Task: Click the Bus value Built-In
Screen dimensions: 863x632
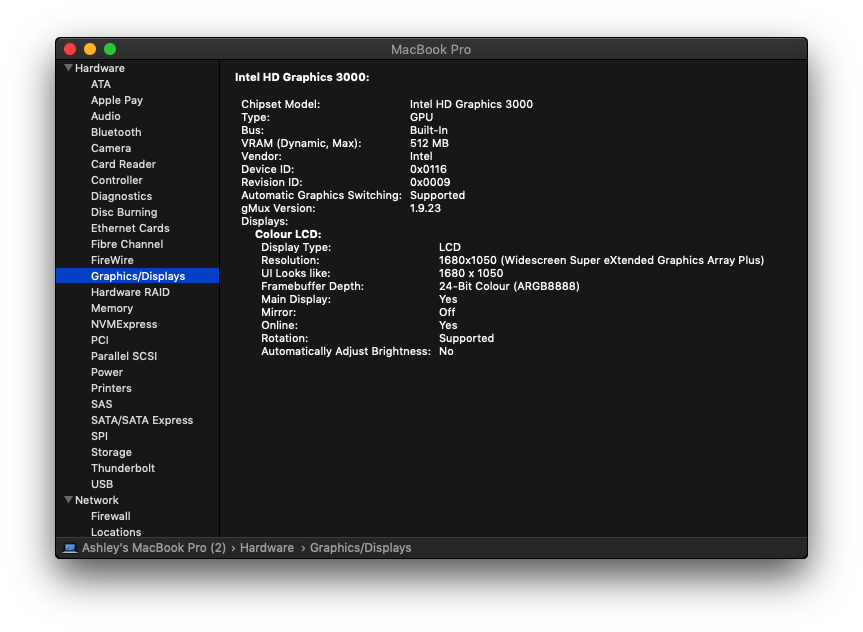Action: (x=429, y=130)
